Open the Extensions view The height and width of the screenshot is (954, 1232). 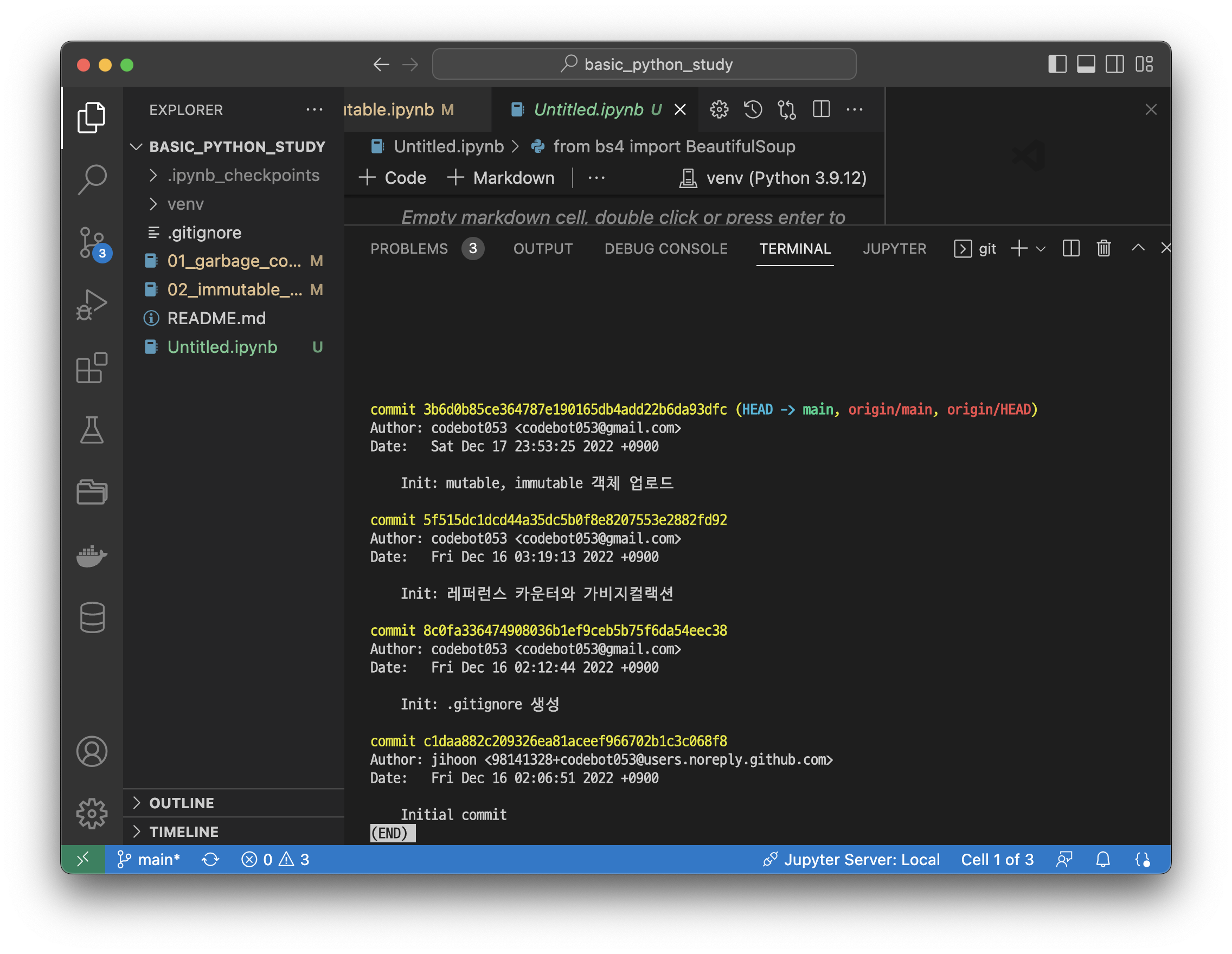[92, 368]
